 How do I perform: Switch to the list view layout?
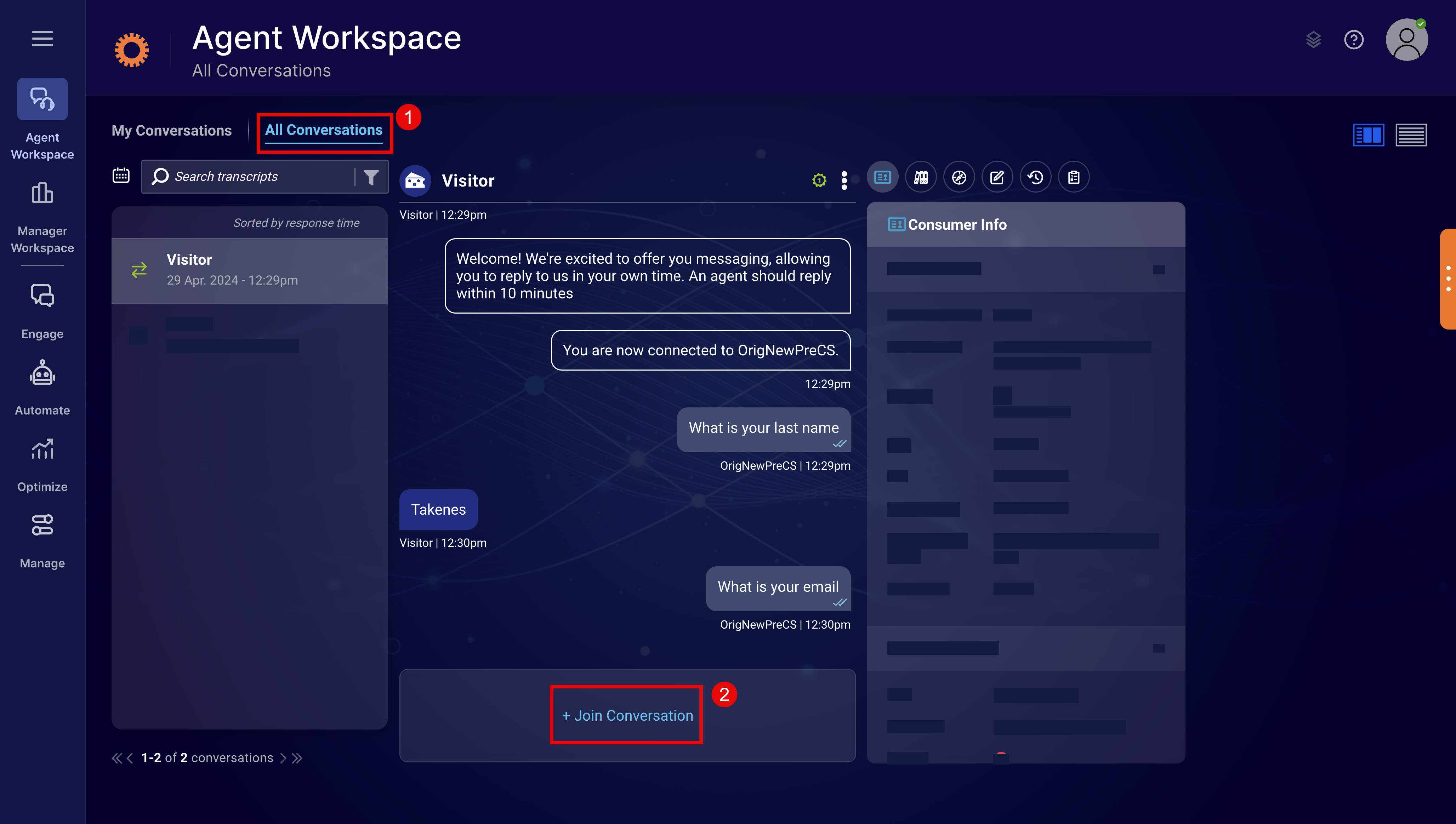1411,135
